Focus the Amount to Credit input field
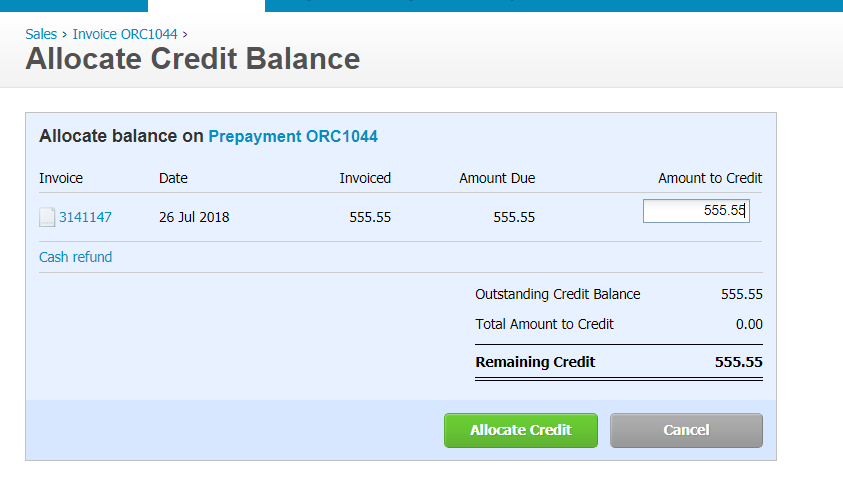The image size is (843, 499). [x=695, y=211]
